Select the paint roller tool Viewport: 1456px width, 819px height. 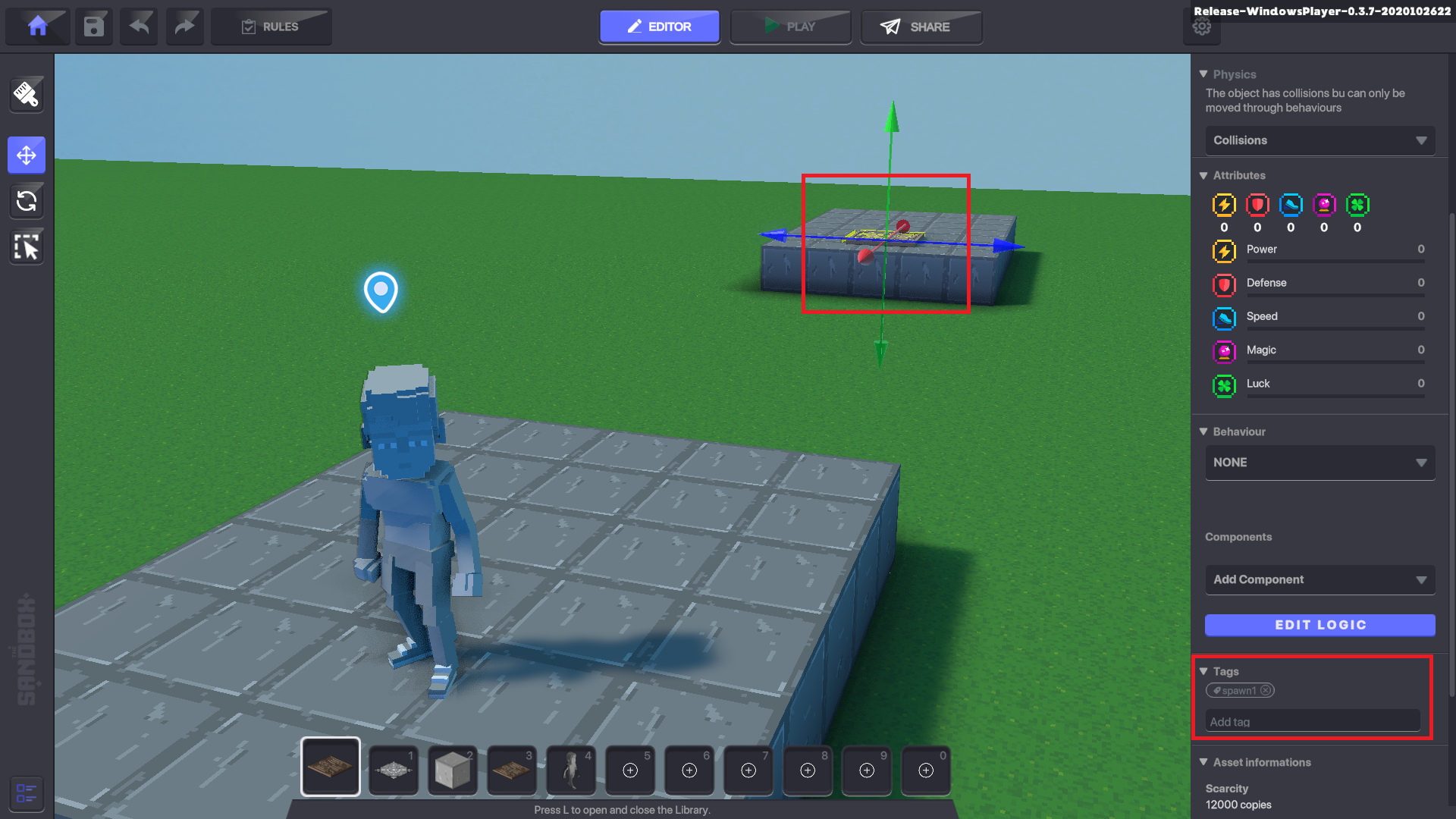coord(27,94)
